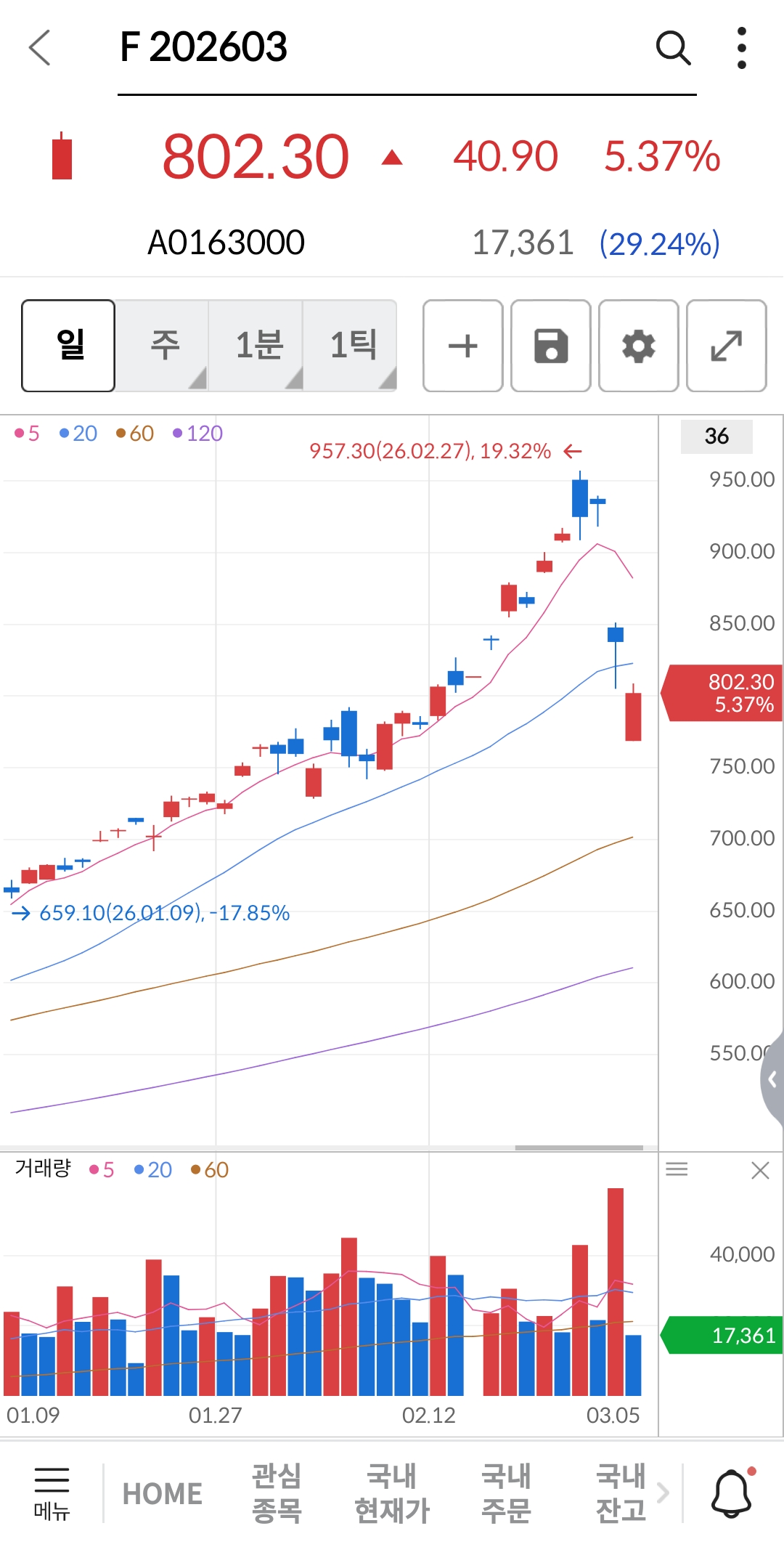Image resolution: width=784 pixels, height=1547 pixels.
Task: Open chart settings gear icon
Action: click(x=639, y=346)
